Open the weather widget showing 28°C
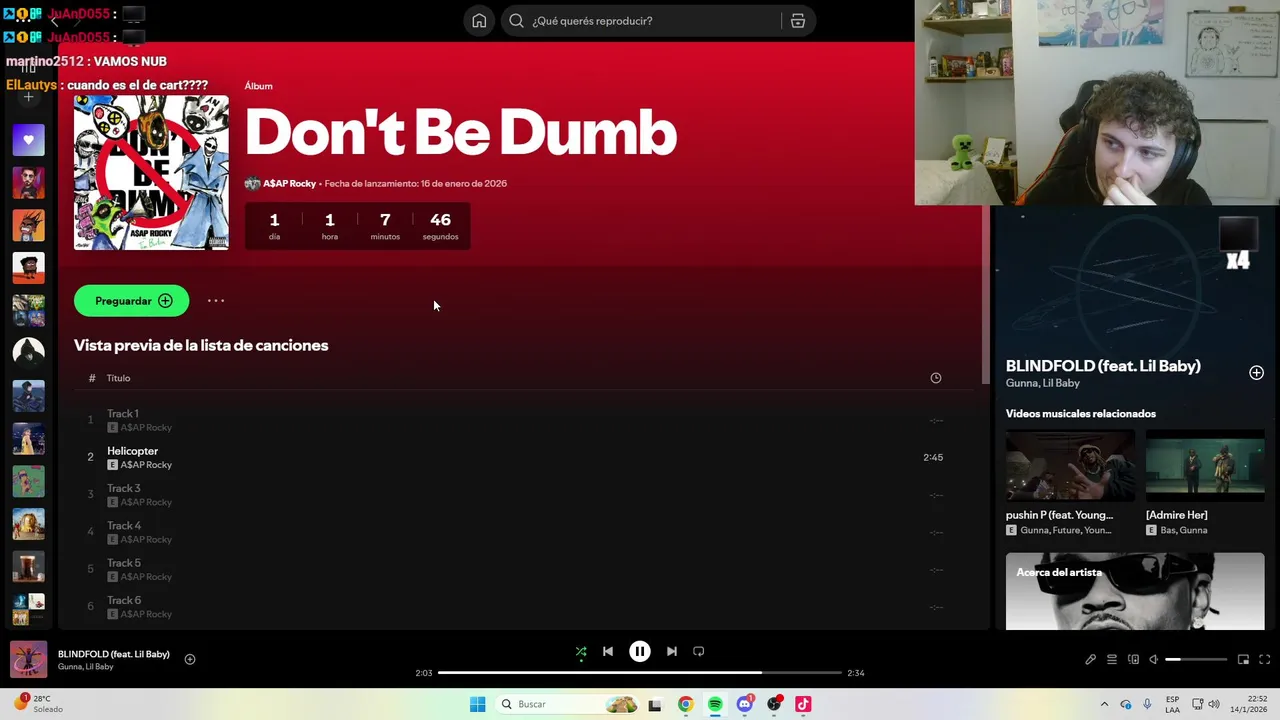This screenshot has width=1280, height=720. (x=38, y=704)
